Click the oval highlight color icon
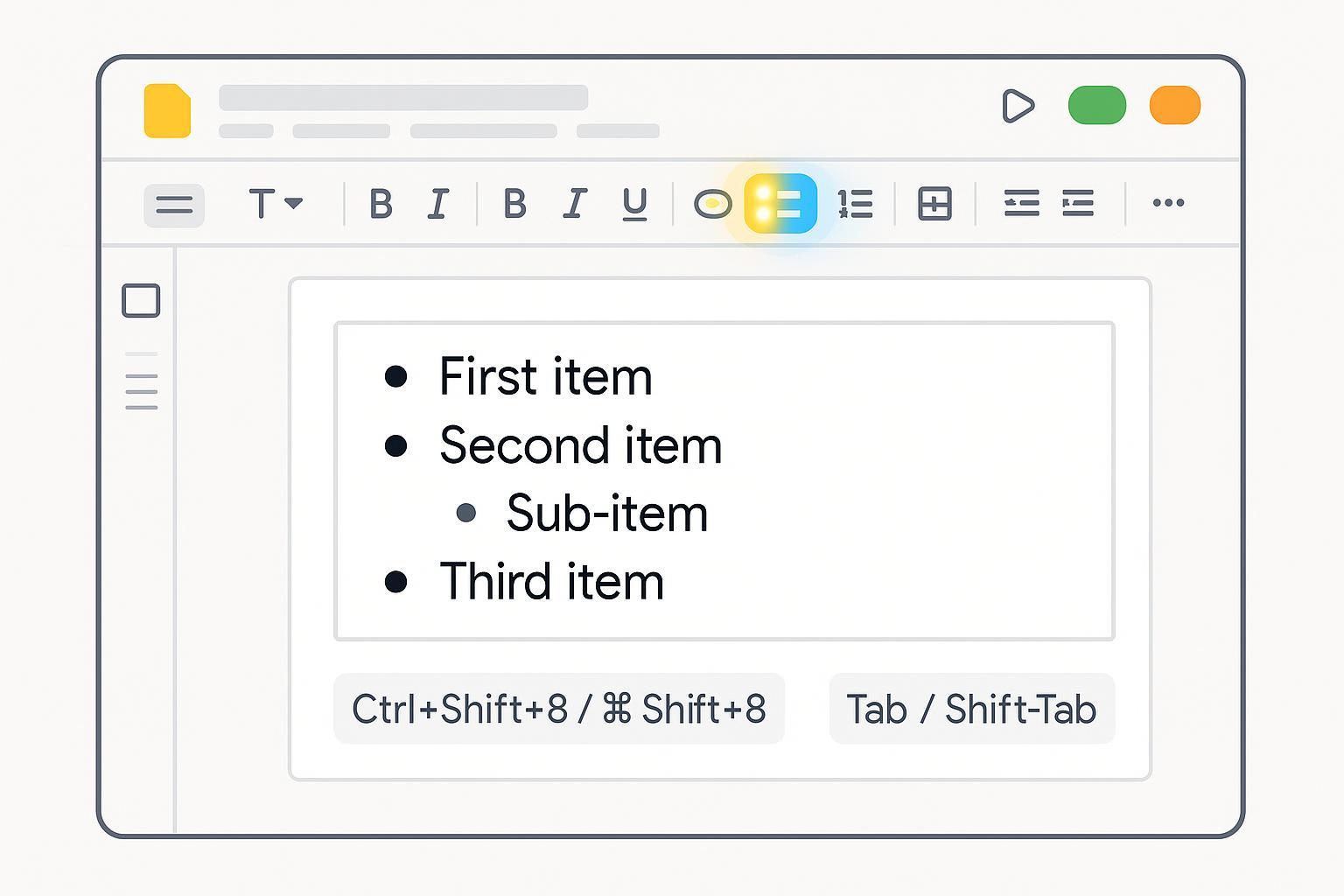Viewport: 1344px width, 896px height. [x=712, y=204]
